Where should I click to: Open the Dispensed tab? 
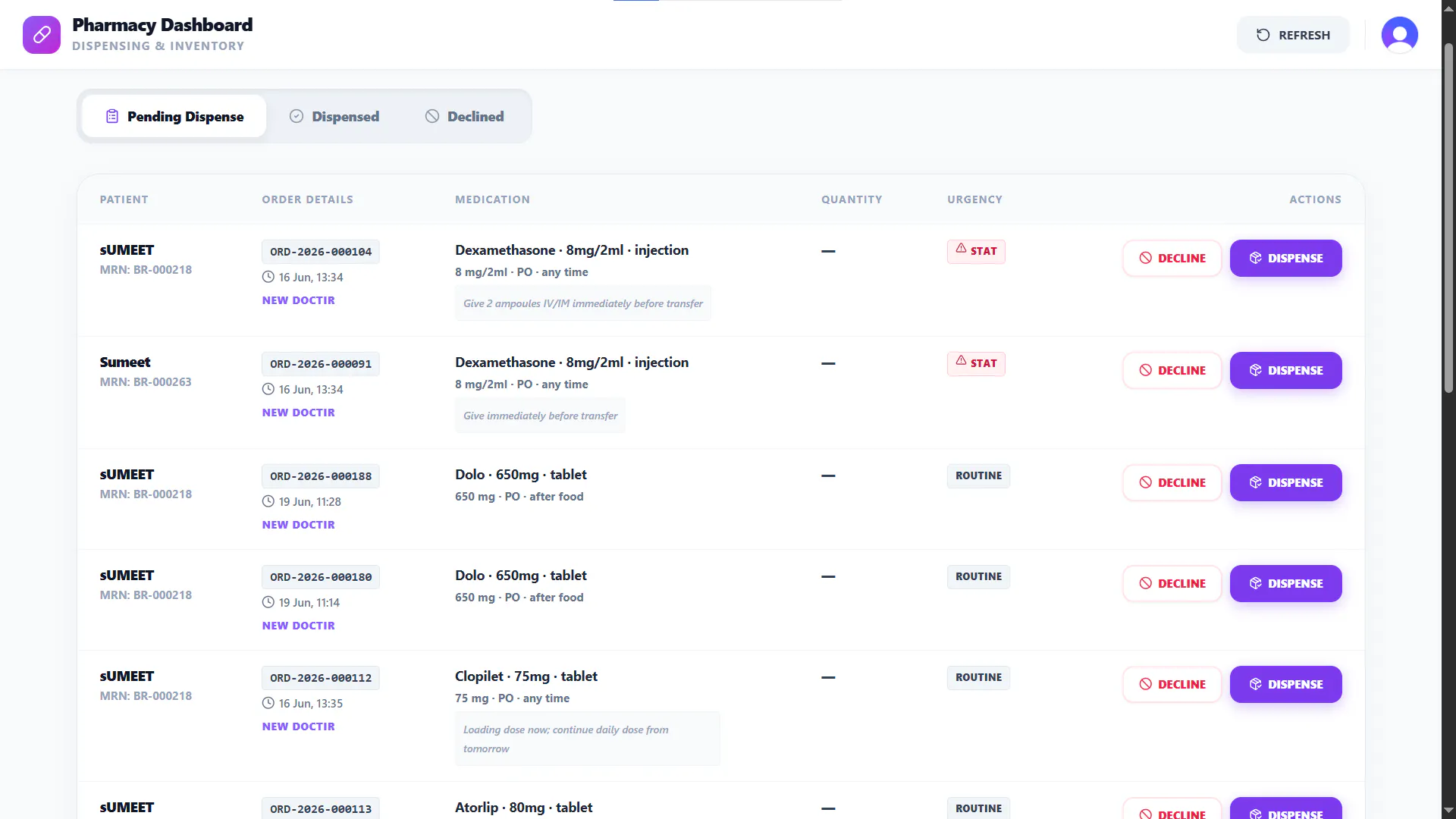pyautogui.click(x=334, y=116)
